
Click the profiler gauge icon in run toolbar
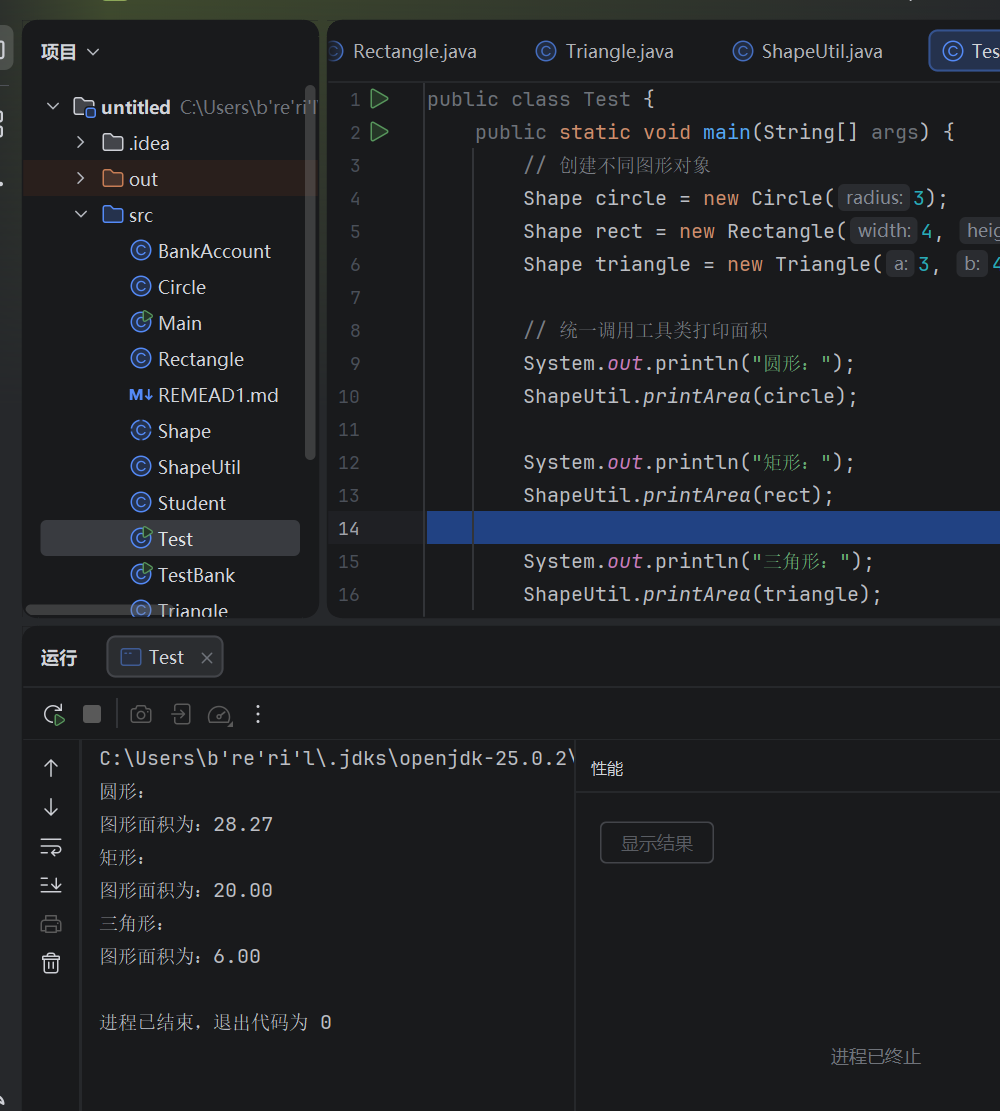coord(219,714)
